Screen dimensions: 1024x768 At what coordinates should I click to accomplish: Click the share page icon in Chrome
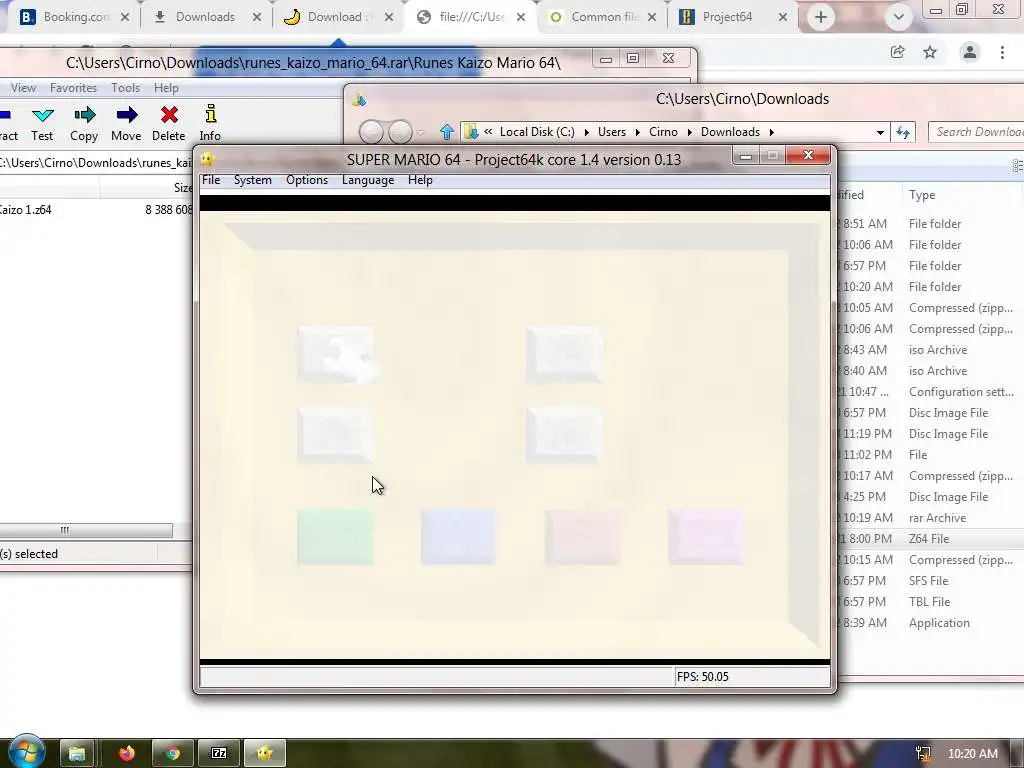pos(898,52)
